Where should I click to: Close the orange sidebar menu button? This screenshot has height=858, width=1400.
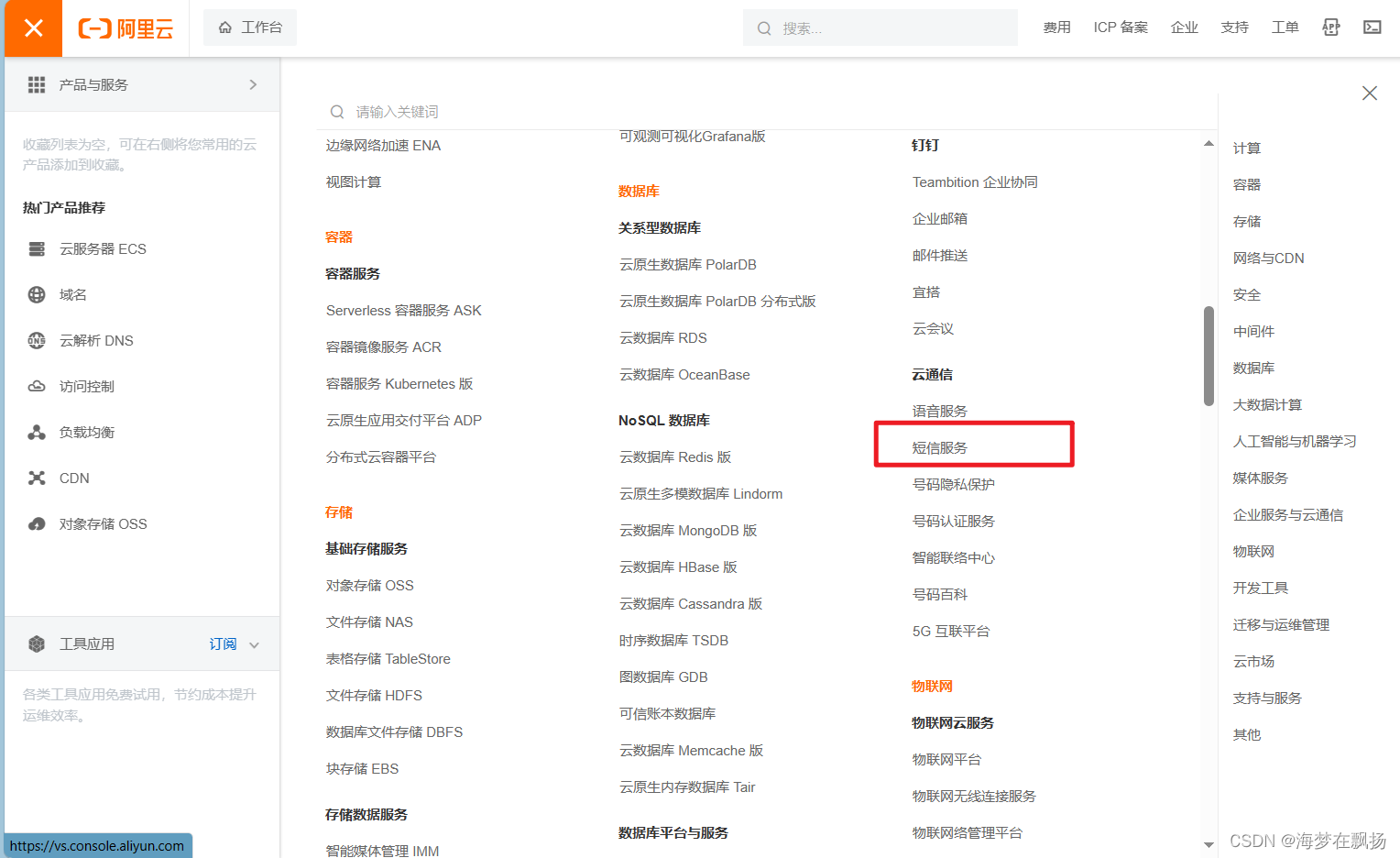[x=33, y=28]
